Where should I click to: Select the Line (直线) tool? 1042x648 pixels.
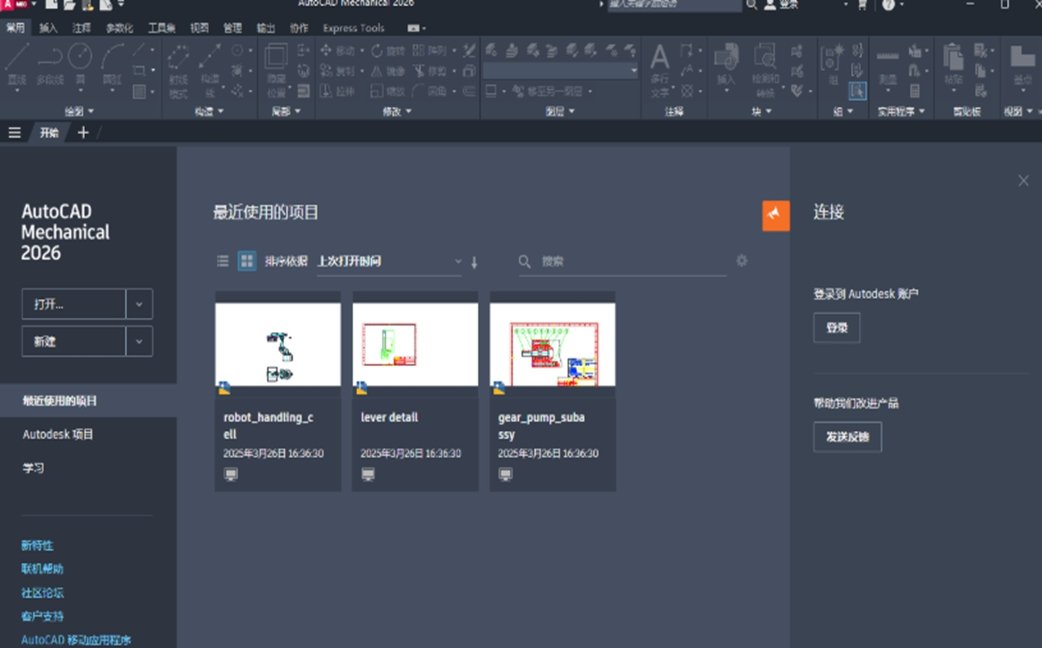[x=17, y=65]
